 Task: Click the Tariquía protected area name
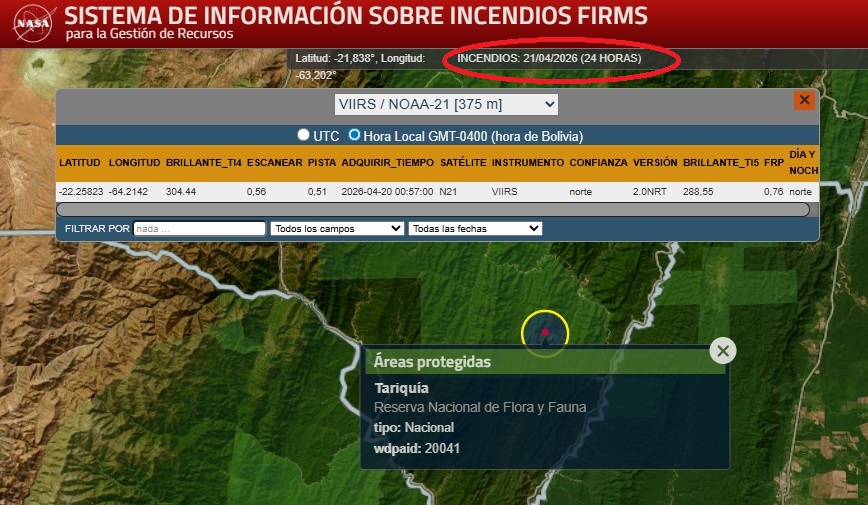pyautogui.click(x=401, y=388)
